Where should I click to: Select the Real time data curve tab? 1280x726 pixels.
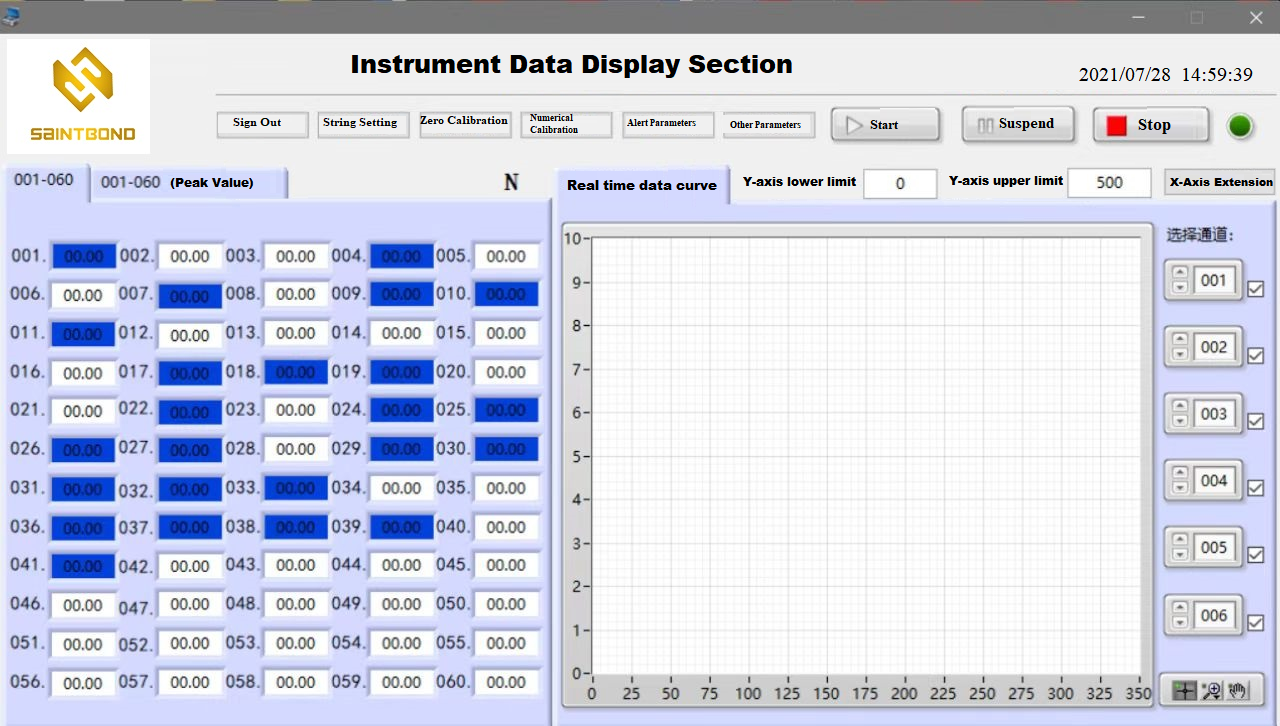pyautogui.click(x=642, y=185)
